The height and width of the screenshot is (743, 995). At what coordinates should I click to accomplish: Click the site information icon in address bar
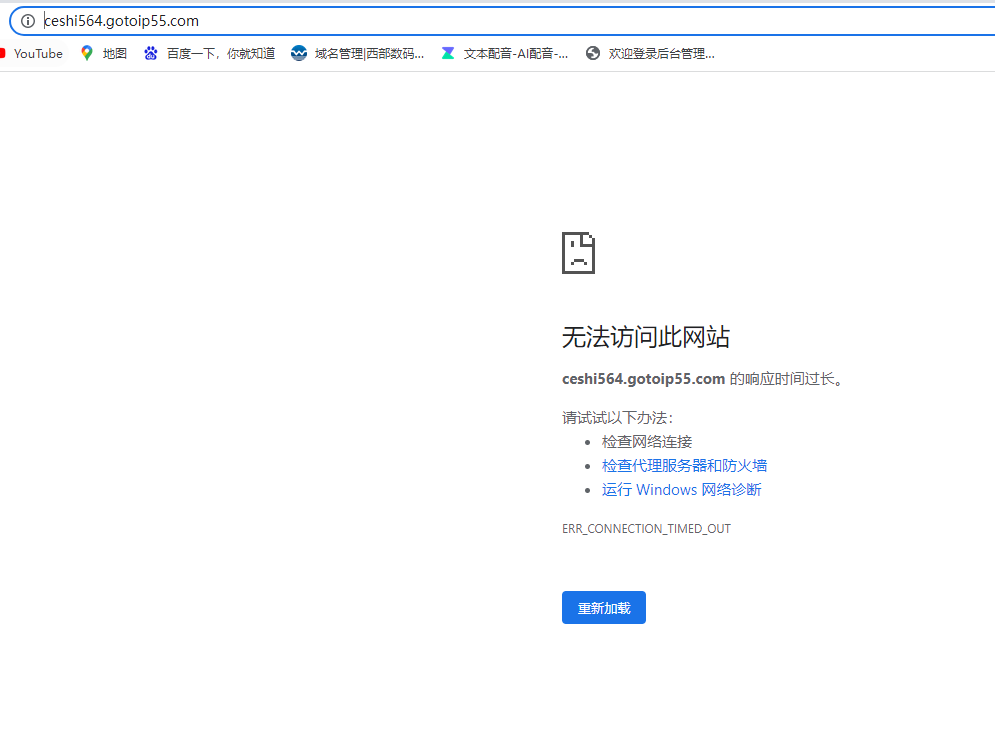pyautogui.click(x=28, y=21)
